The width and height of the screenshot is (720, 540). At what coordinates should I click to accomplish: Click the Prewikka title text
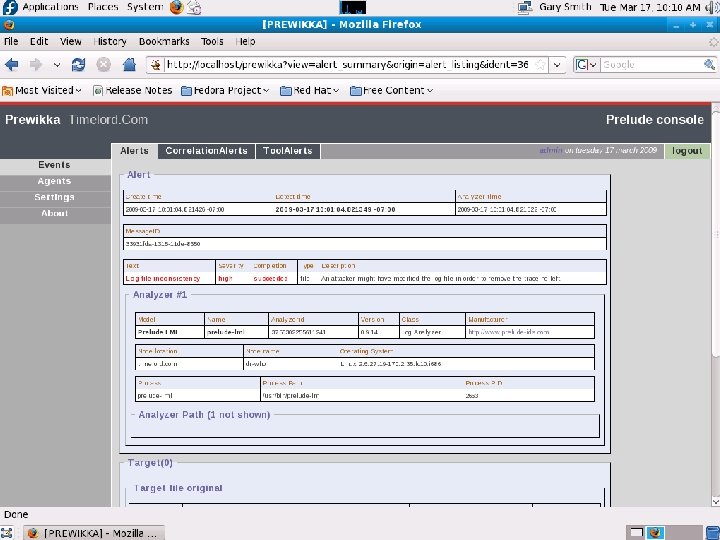[33, 120]
